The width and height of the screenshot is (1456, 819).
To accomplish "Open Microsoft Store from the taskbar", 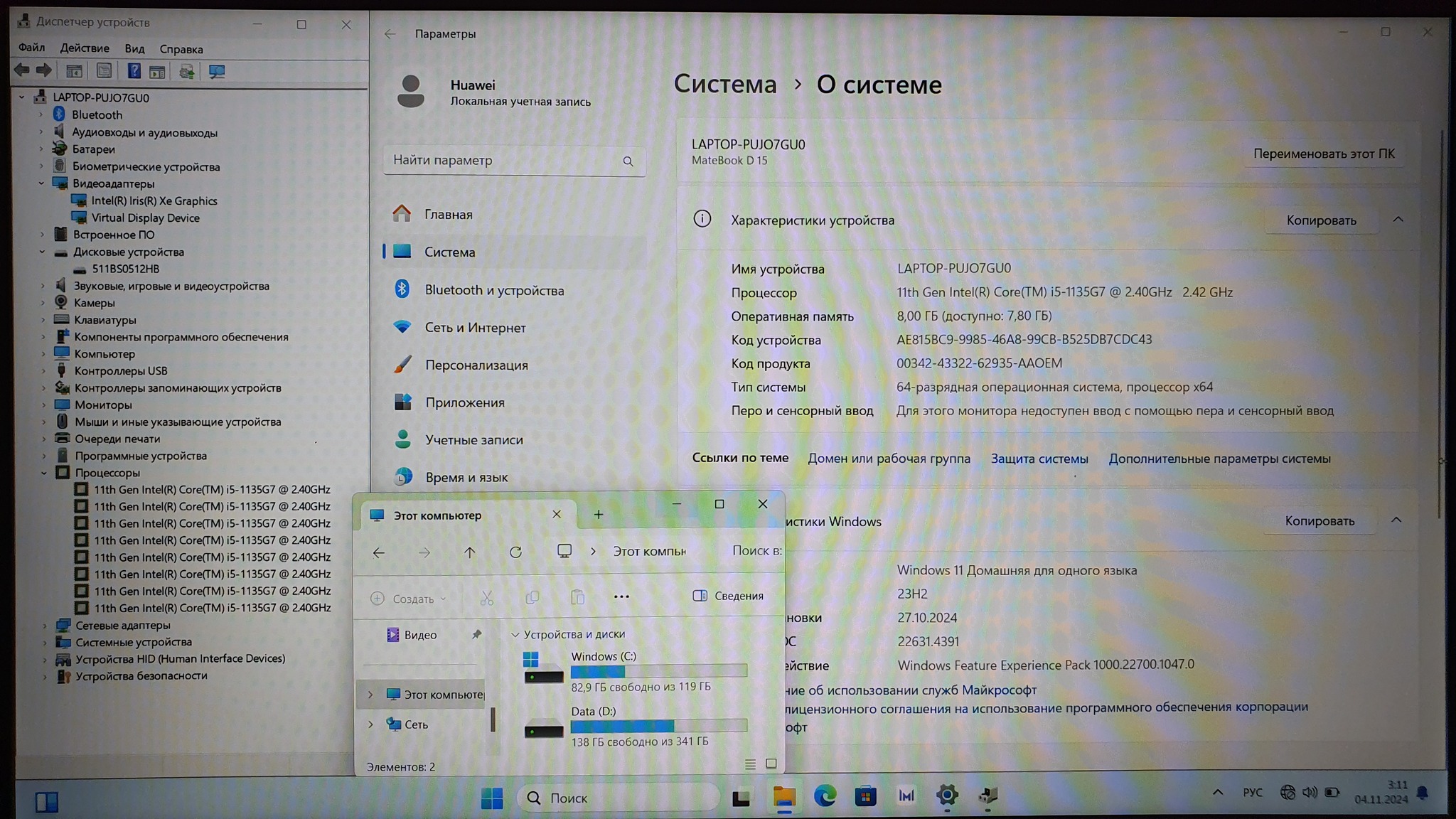I will 865,796.
